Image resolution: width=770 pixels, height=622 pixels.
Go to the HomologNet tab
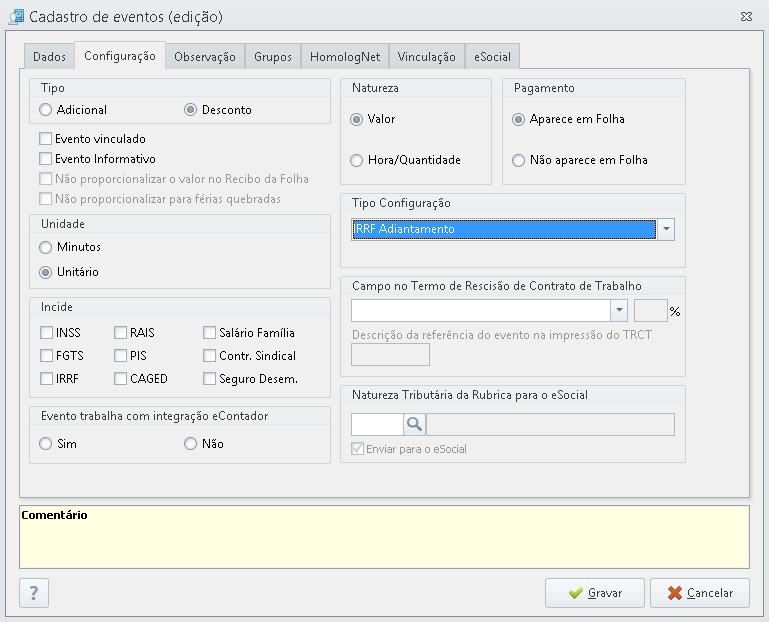tap(345, 57)
